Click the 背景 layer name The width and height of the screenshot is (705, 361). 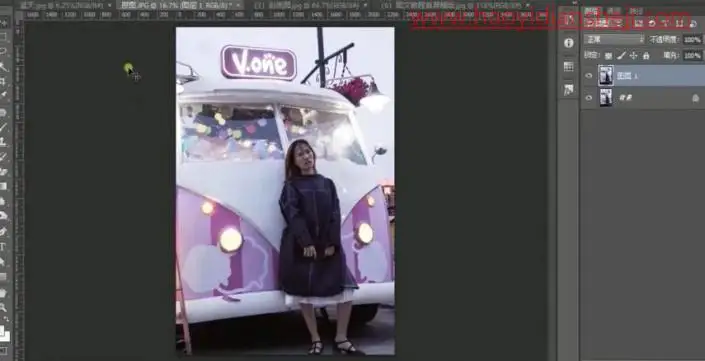(x=625, y=98)
